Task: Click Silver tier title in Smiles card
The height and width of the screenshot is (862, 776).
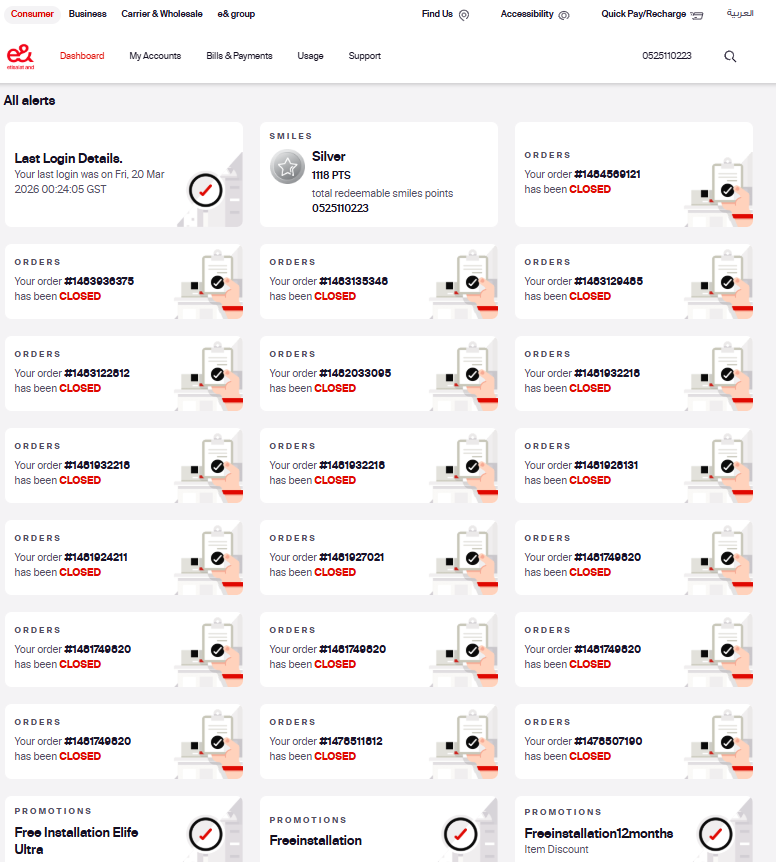Action: point(329,157)
